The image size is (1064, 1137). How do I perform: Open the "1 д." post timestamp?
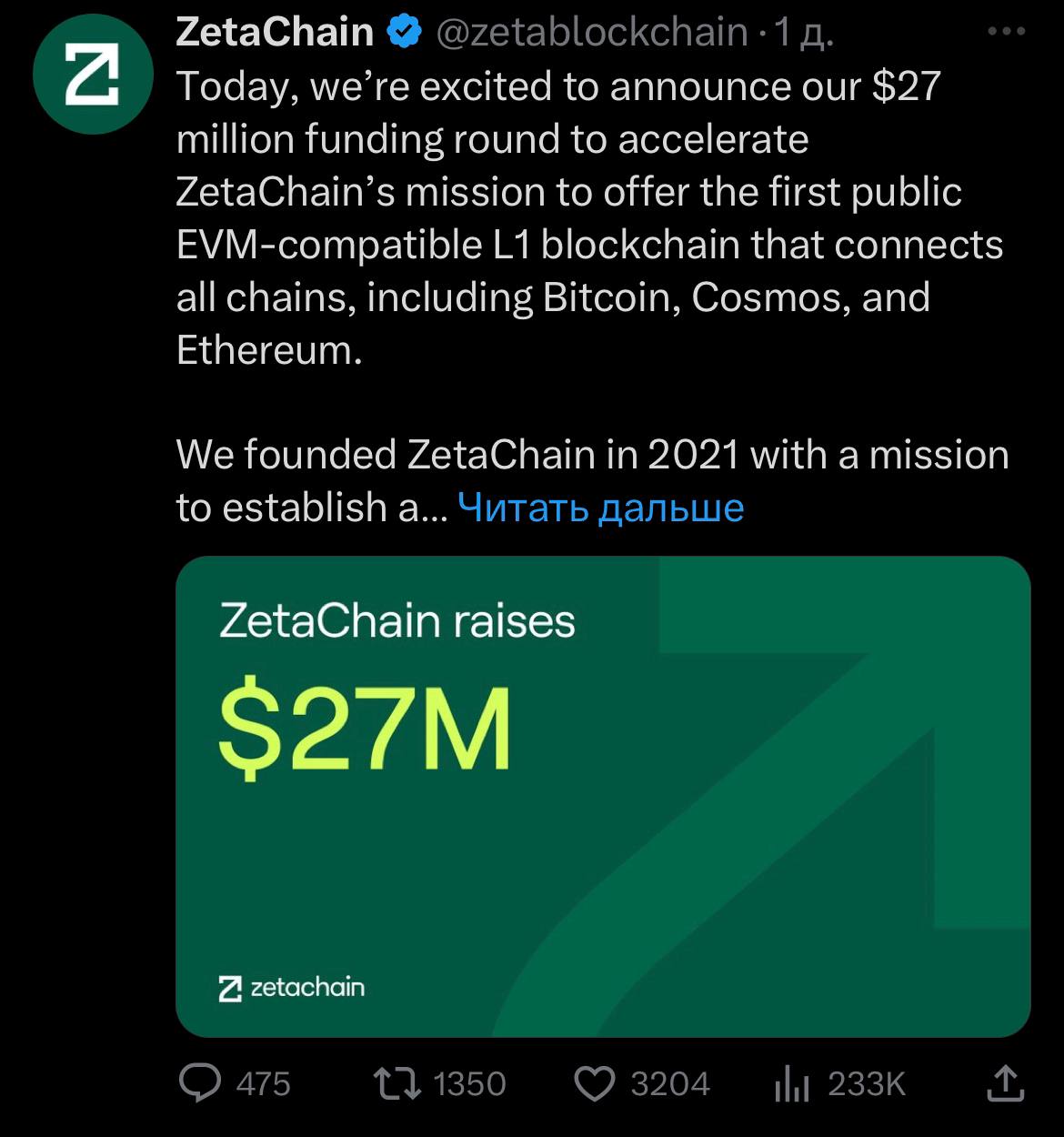tap(802, 33)
